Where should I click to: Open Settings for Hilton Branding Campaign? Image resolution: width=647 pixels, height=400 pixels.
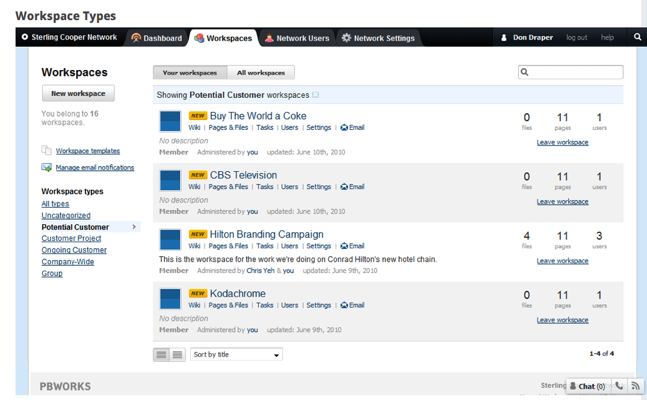tap(319, 246)
